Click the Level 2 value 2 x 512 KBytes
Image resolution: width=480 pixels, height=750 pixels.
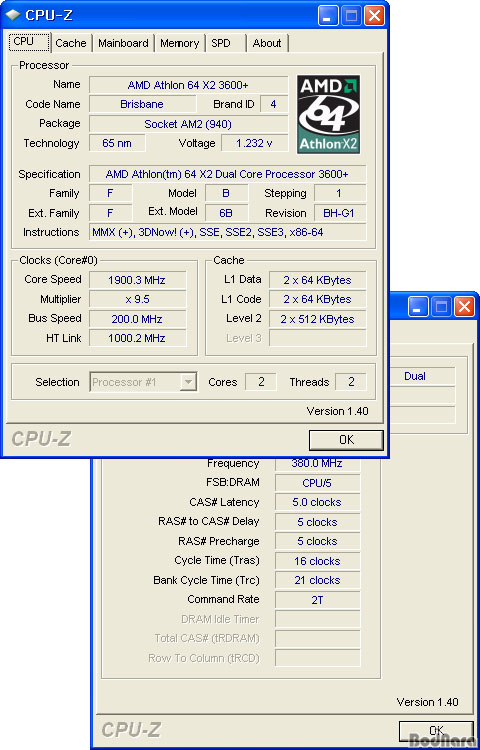point(317,319)
